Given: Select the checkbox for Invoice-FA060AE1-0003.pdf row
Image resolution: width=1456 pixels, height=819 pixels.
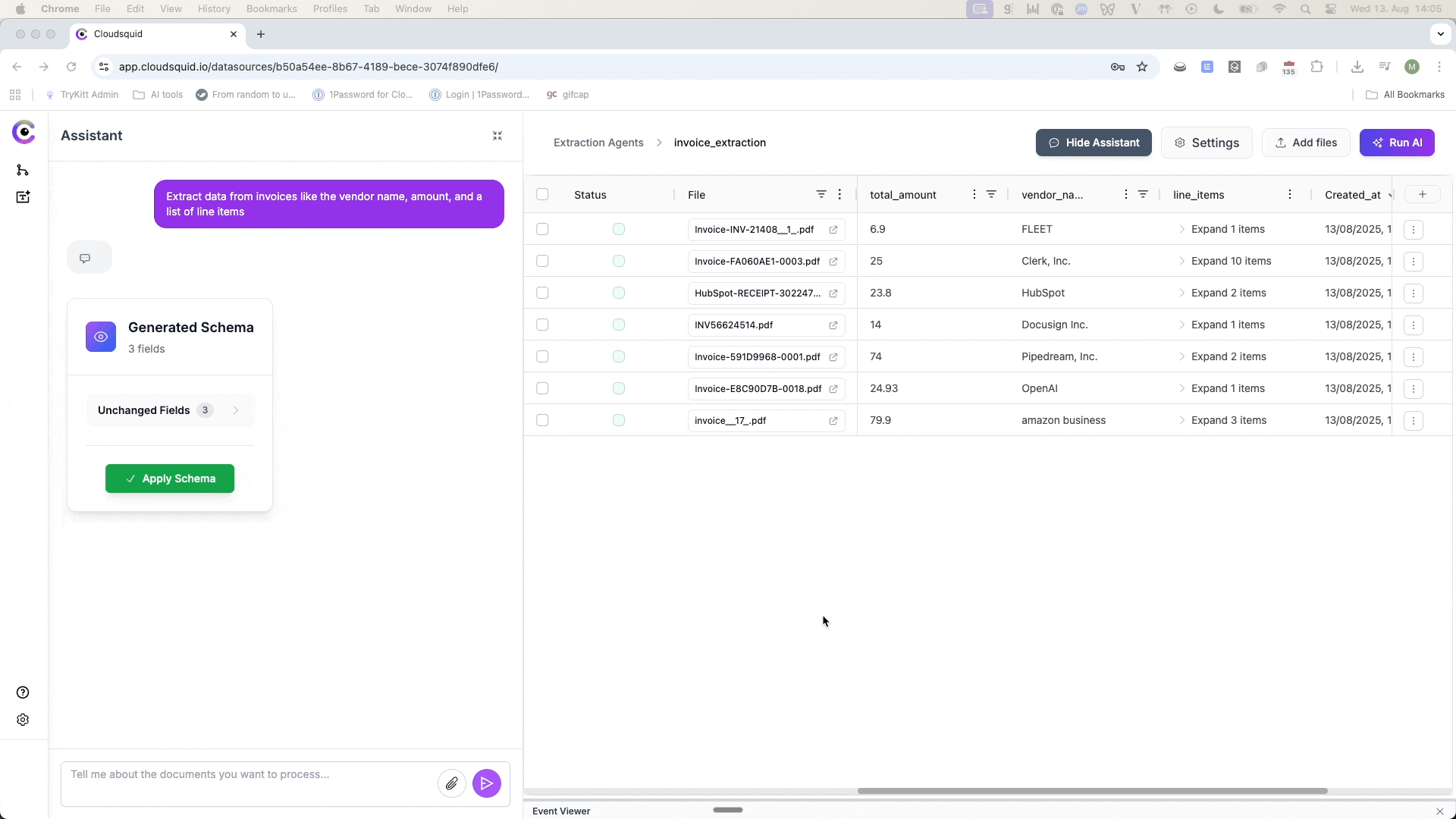Looking at the screenshot, I should click(x=542, y=261).
